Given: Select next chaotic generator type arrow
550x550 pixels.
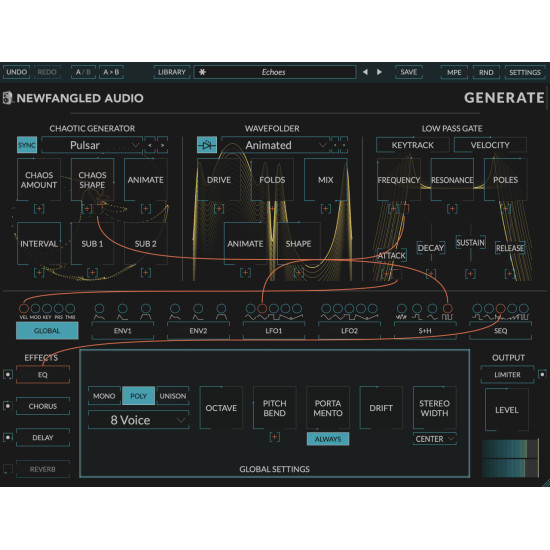Looking at the screenshot, I should click(162, 145).
